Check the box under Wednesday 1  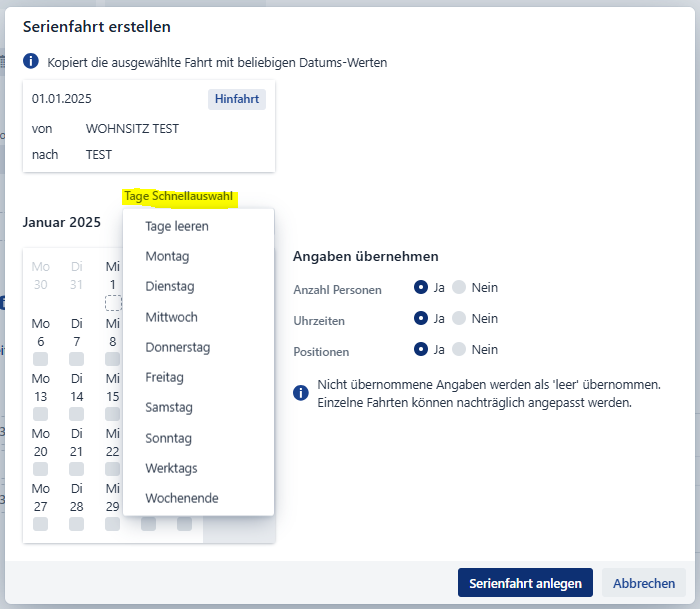(x=113, y=303)
